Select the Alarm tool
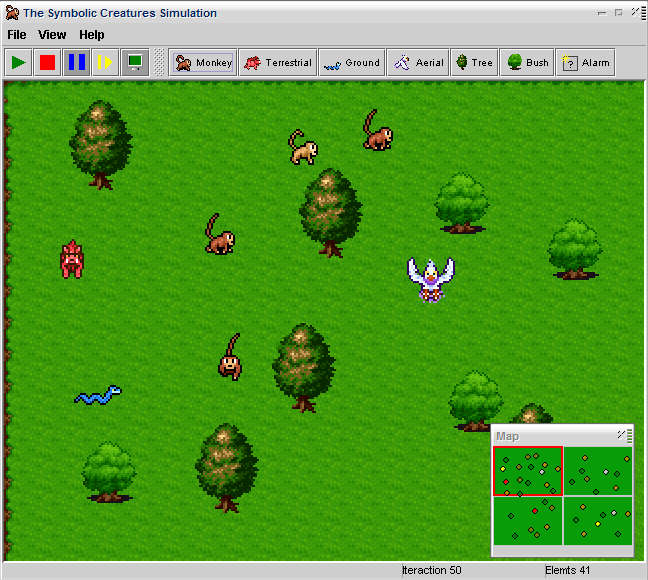Screen dimensions: 648x580 pos(586,62)
